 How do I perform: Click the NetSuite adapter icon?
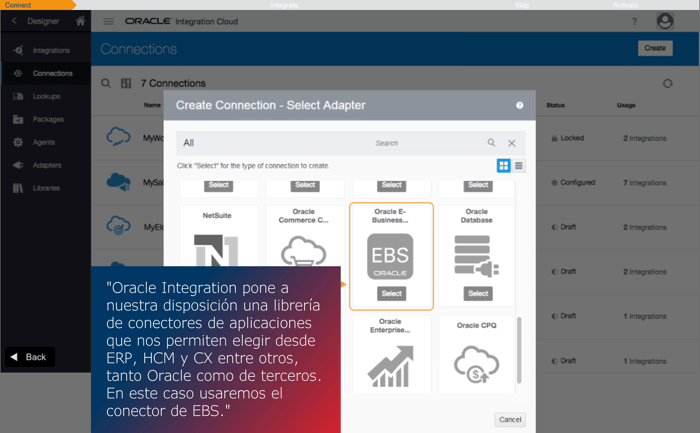216,251
